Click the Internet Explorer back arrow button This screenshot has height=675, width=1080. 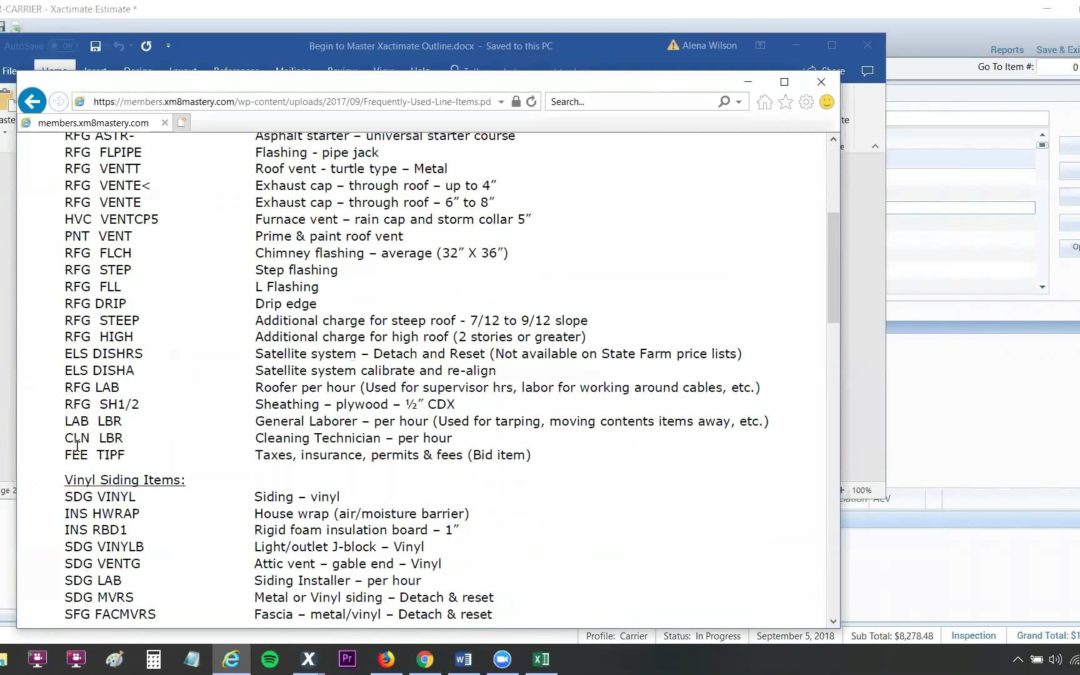coord(32,101)
